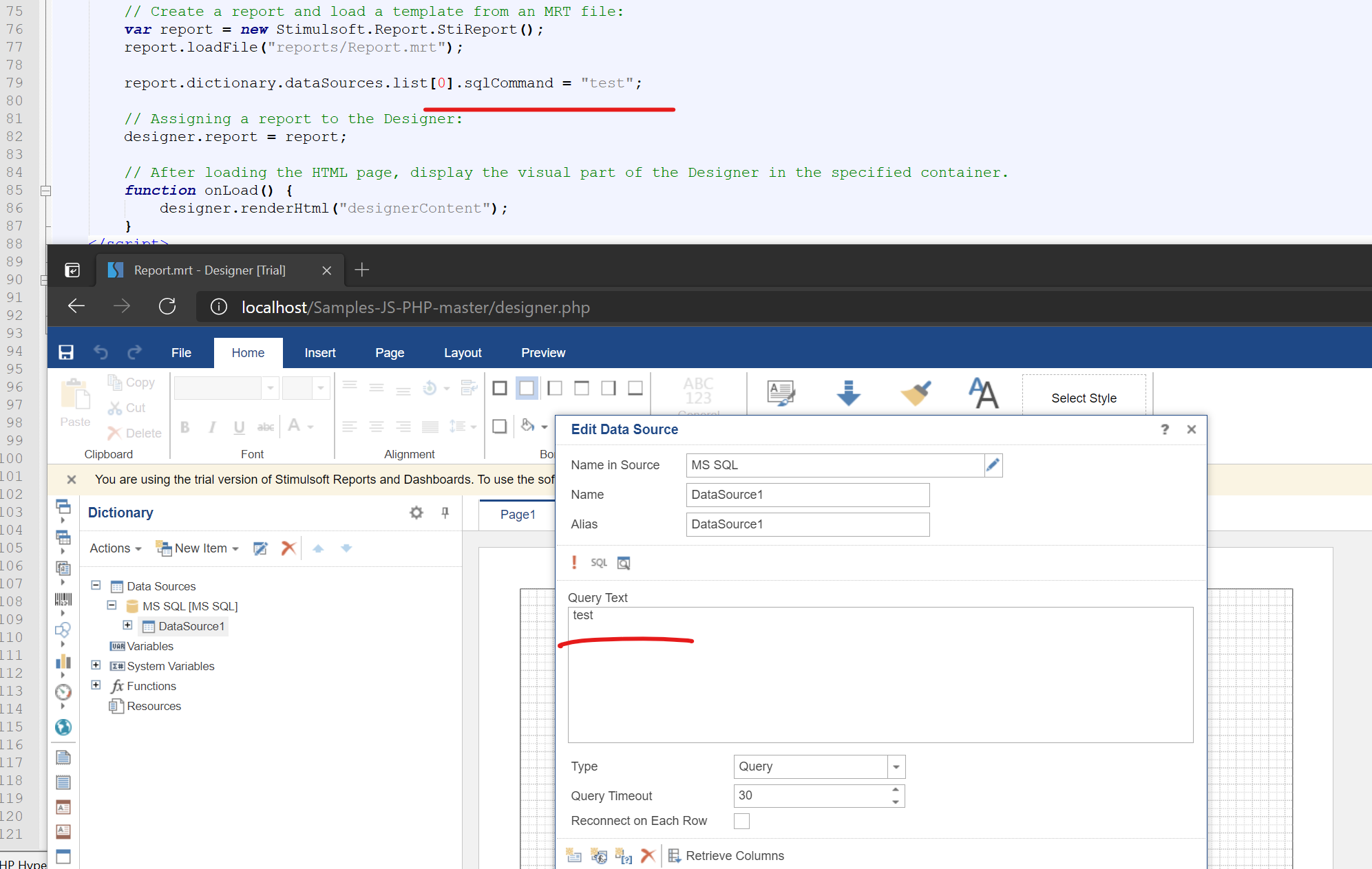Increase the Query Timeout stepper value

pyautogui.click(x=895, y=790)
